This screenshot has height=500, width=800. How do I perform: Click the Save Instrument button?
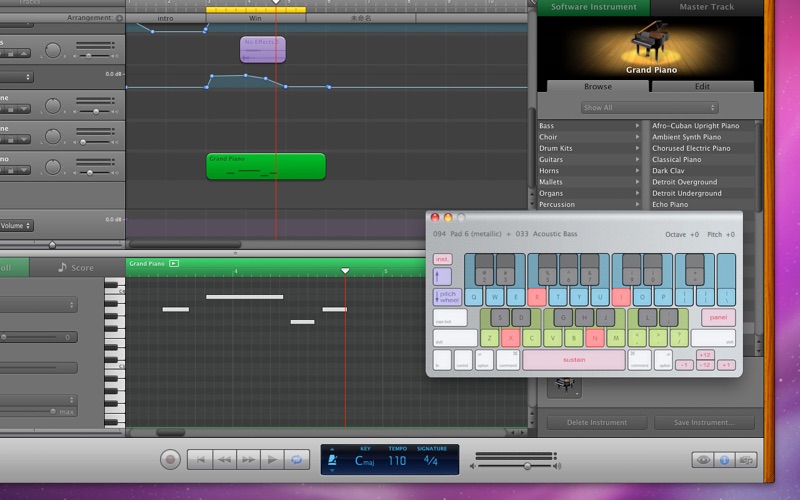tap(704, 423)
